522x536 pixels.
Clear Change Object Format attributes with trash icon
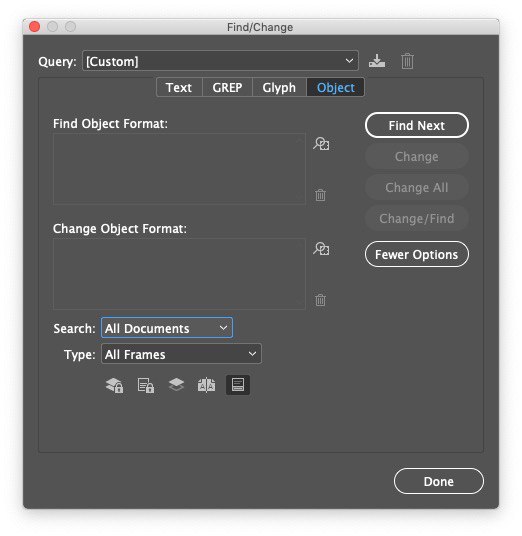point(320,300)
